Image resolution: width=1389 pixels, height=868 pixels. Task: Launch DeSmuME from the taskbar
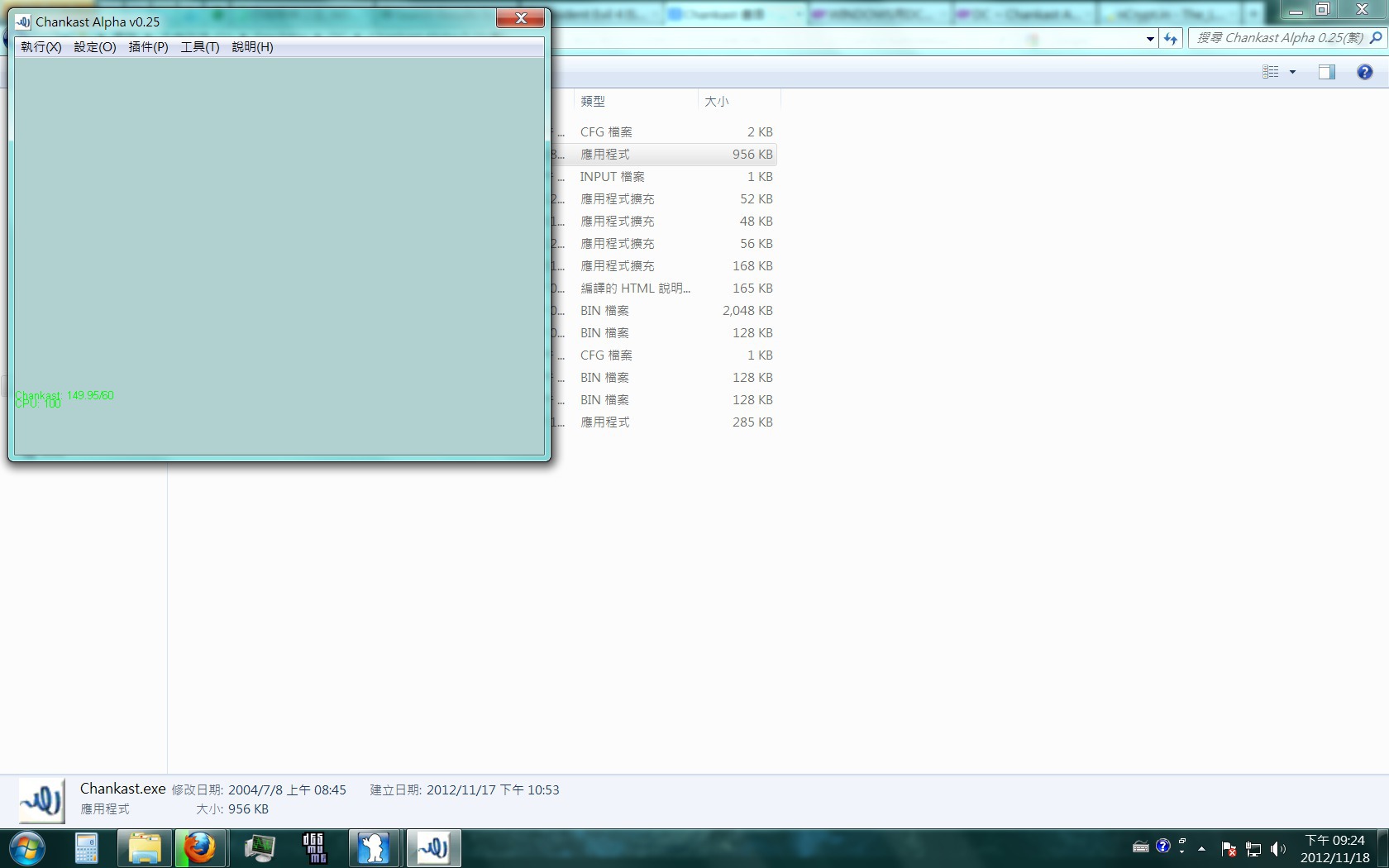[x=315, y=848]
